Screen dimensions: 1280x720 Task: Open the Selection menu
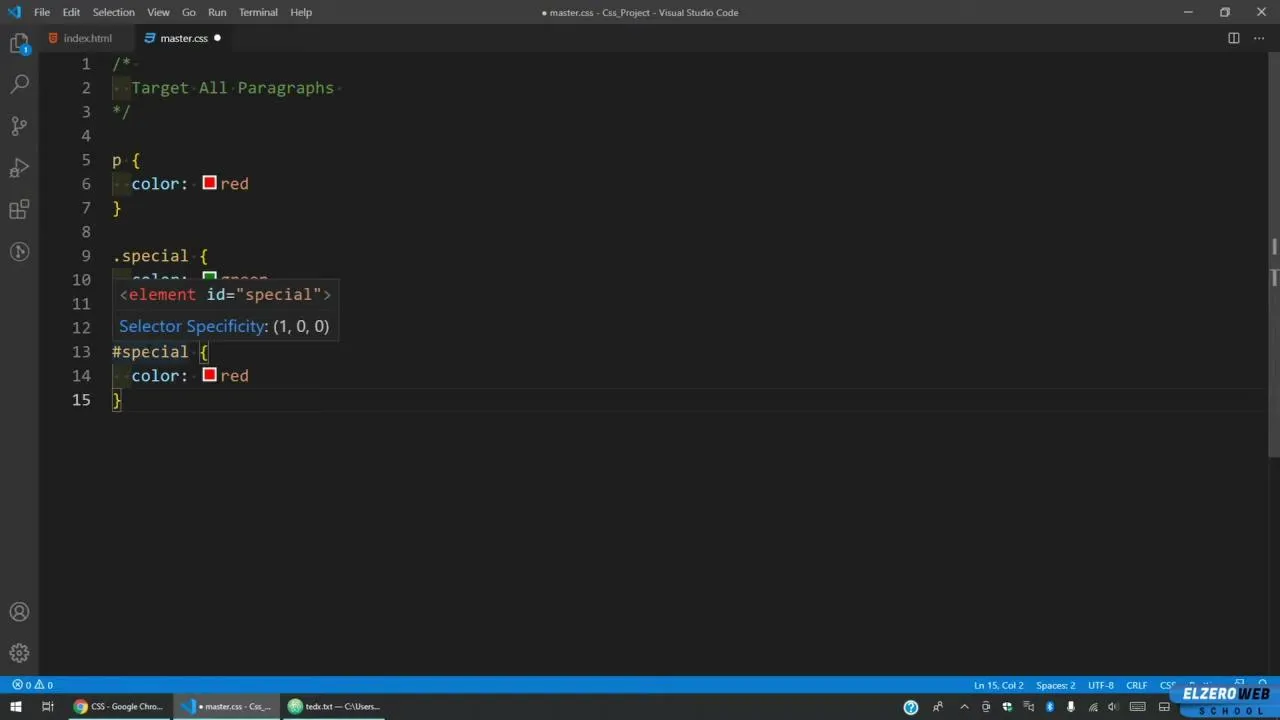pyautogui.click(x=113, y=12)
